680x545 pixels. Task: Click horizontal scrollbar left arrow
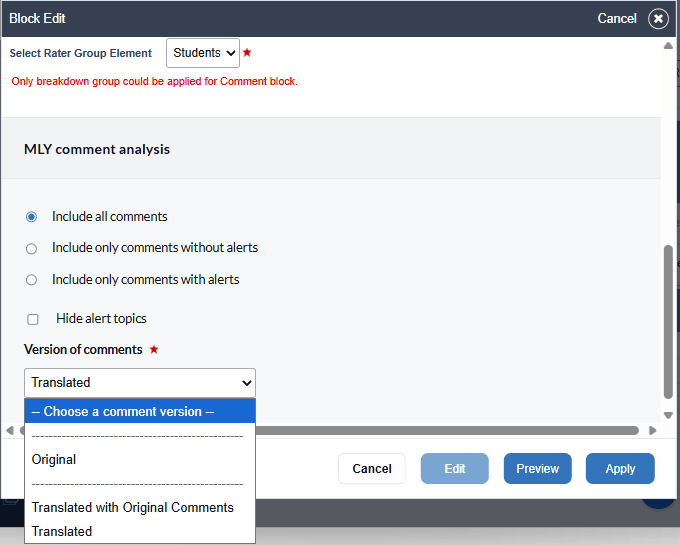click(10, 431)
